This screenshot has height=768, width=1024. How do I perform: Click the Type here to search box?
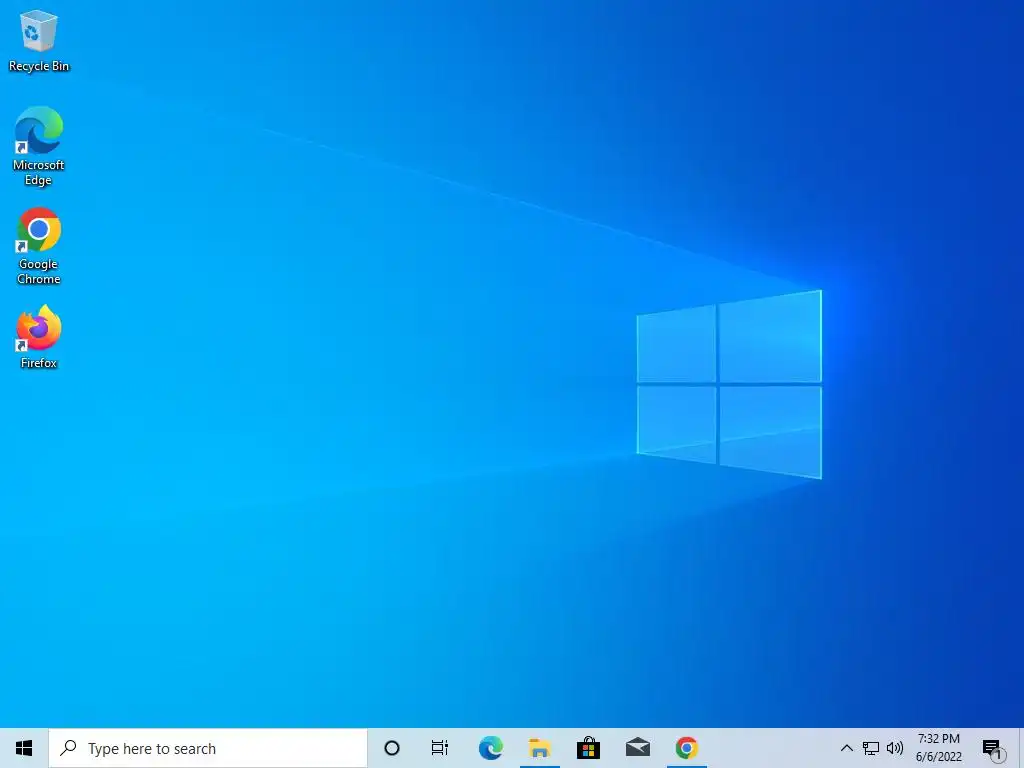[208, 748]
